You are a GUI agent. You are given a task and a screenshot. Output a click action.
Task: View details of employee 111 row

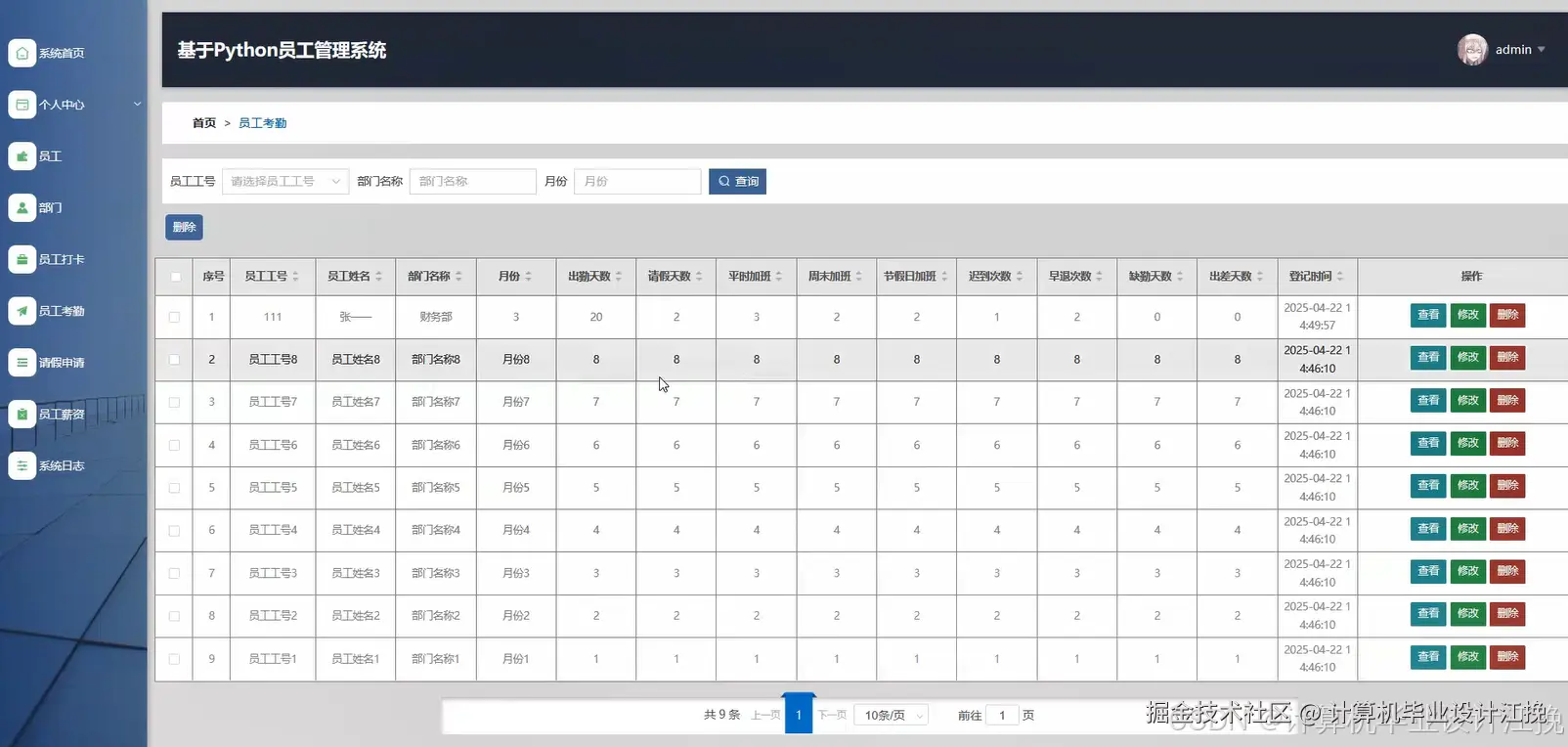pyautogui.click(x=1428, y=315)
